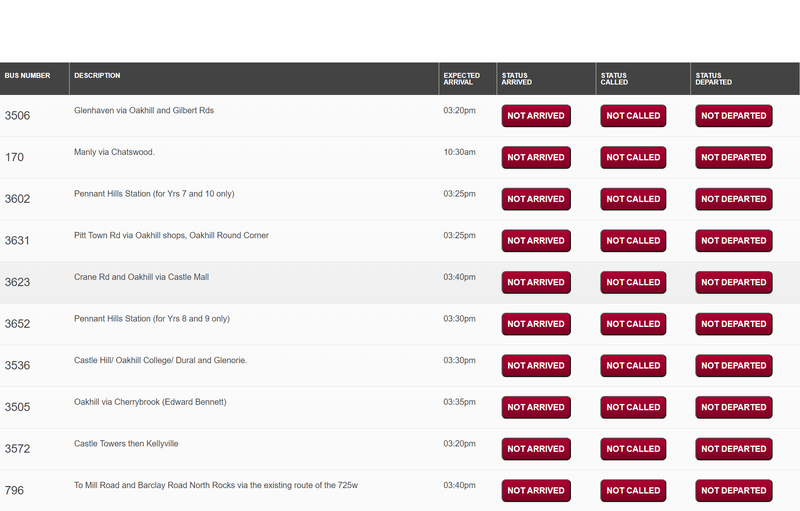Toggle NOT DEPARTED status for bus 3602
The width and height of the screenshot is (800, 511).
[733, 199]
